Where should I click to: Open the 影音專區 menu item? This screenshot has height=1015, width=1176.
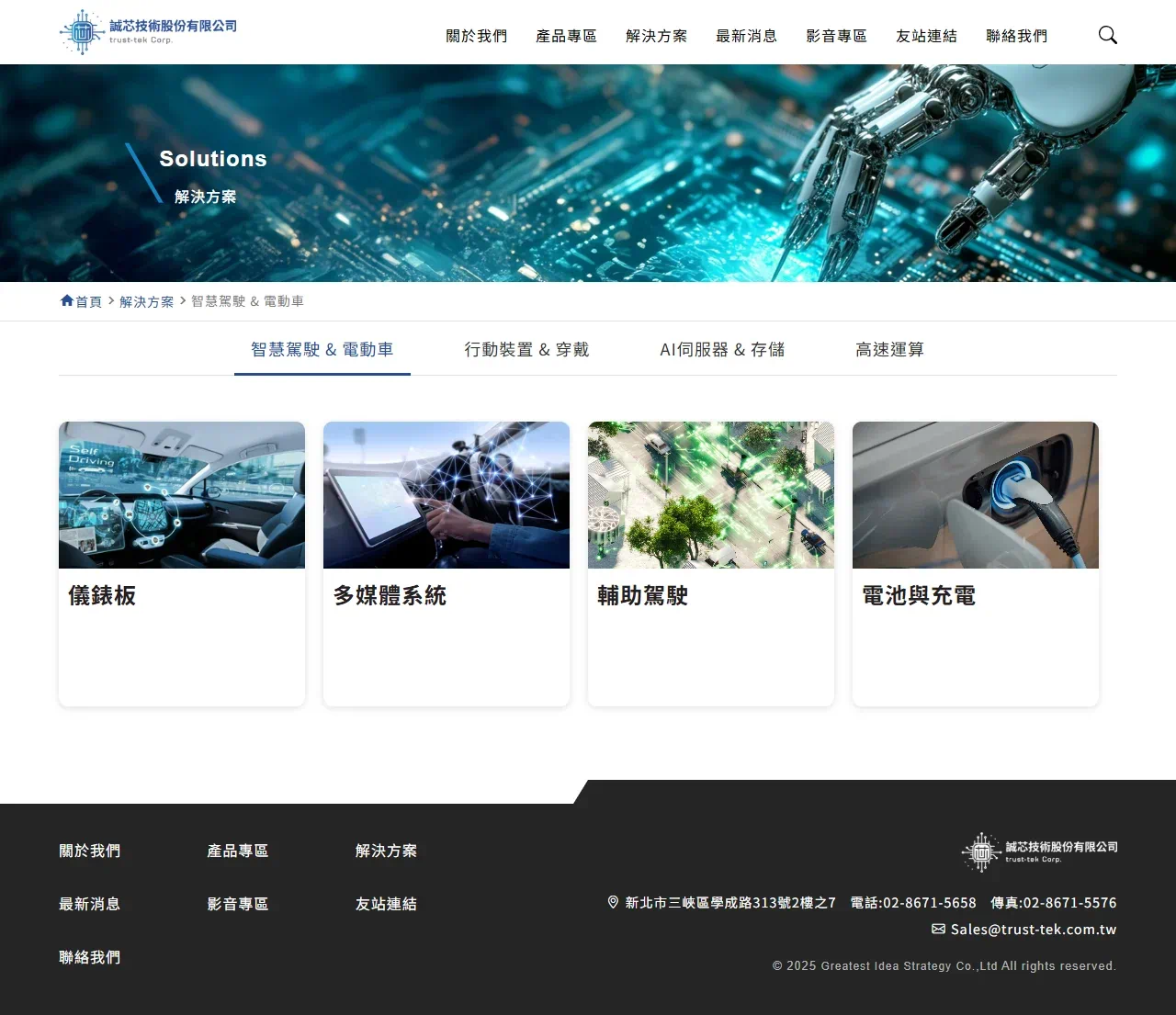[x=835, y=36]
